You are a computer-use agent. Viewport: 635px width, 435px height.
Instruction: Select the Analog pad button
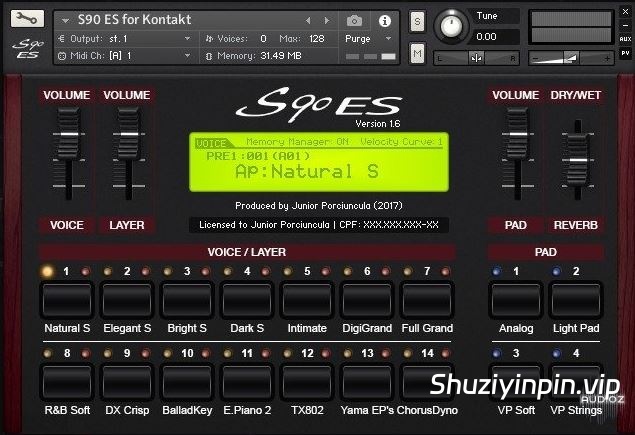(x=516, y=300)
